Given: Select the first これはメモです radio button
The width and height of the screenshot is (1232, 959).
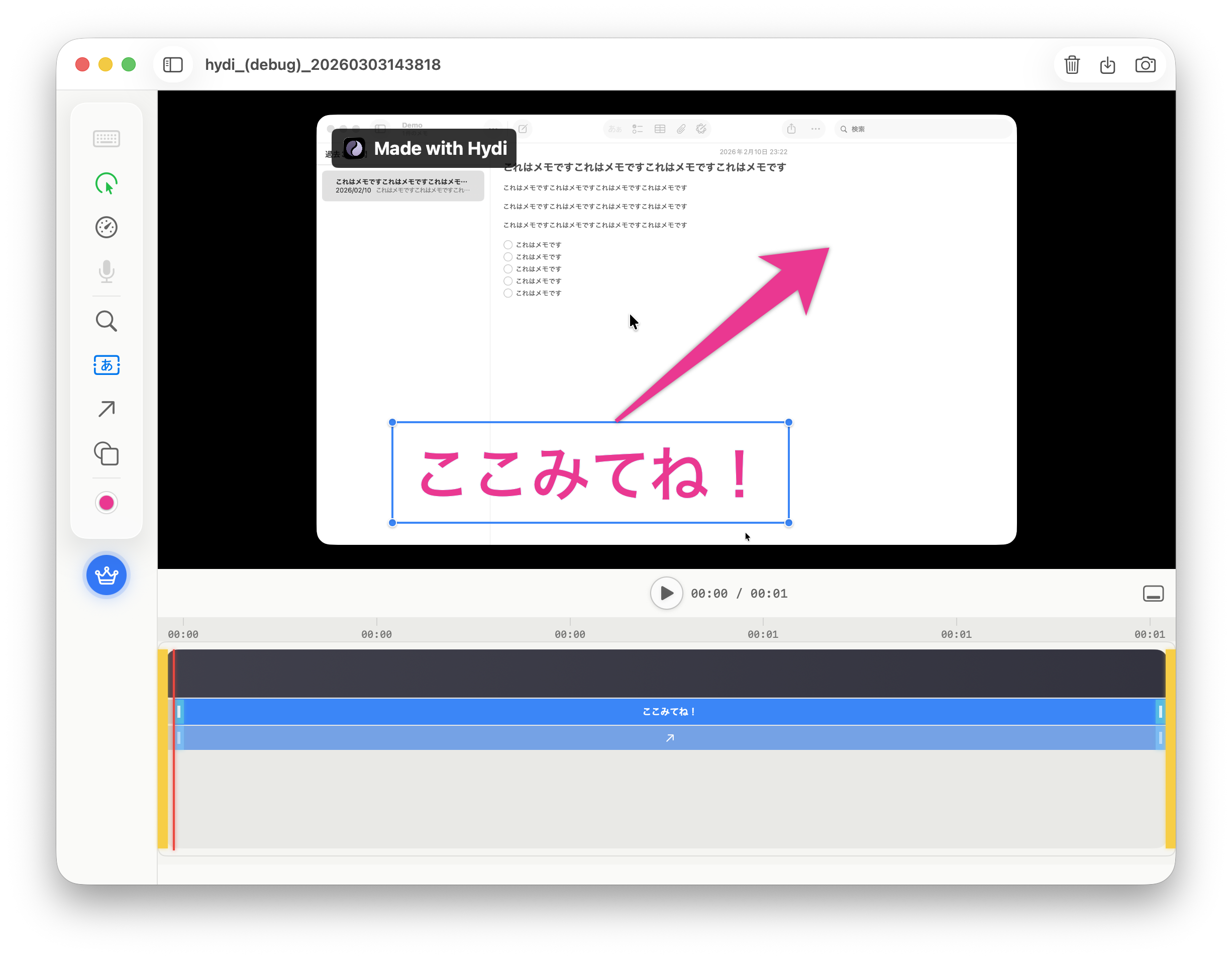Looking at the screenshot, I should pos(508,244).
